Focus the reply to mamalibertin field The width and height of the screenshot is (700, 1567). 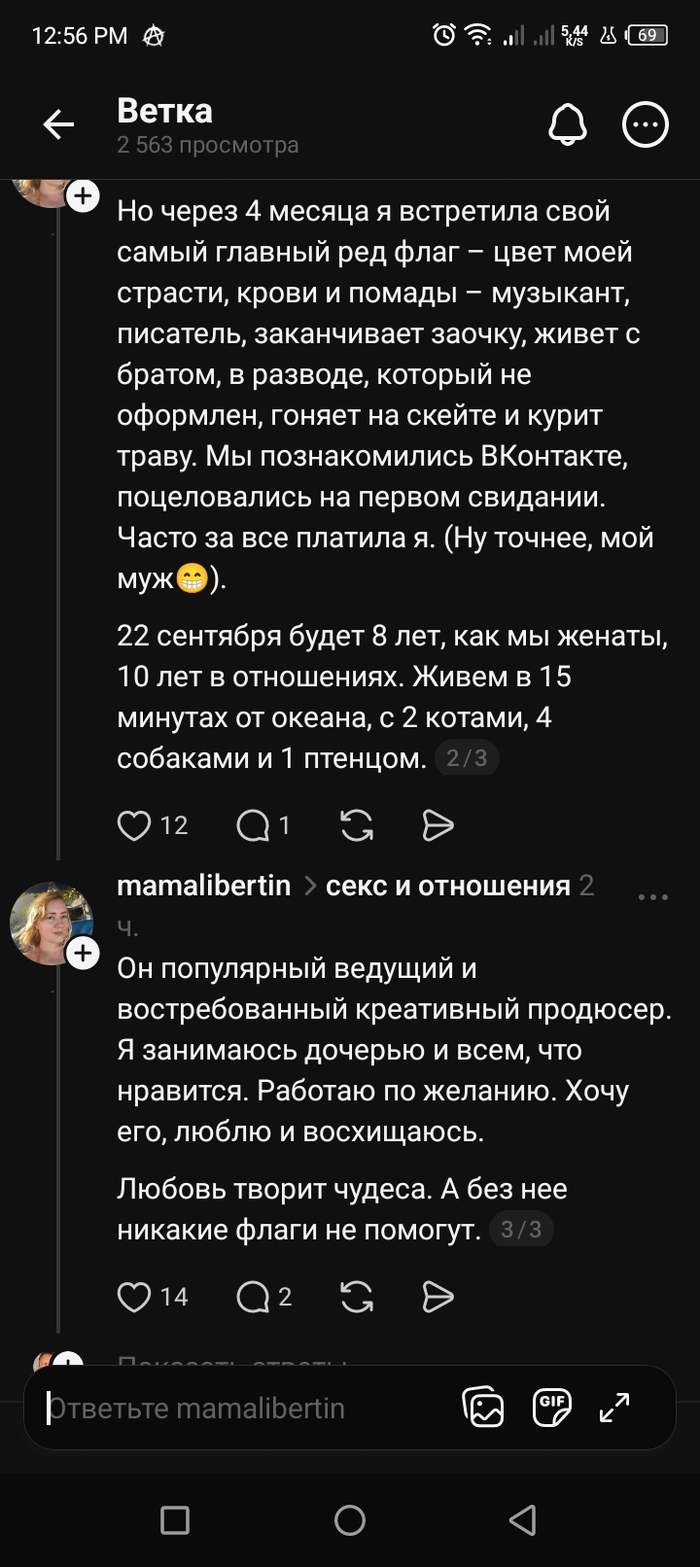point(240,1409)
